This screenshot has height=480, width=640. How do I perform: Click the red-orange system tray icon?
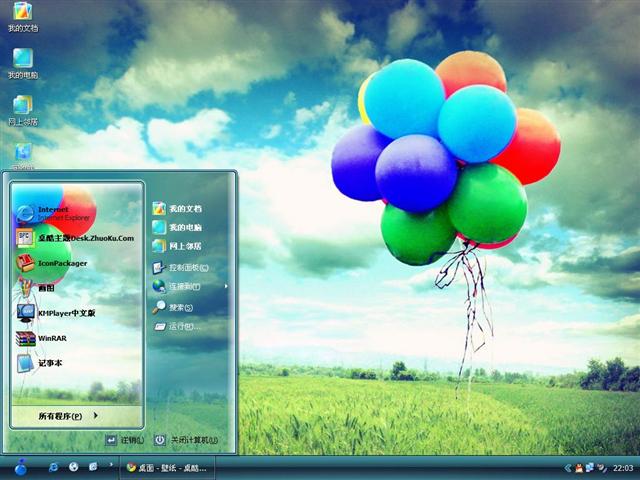pyautogui.click(x=579, y=468)
